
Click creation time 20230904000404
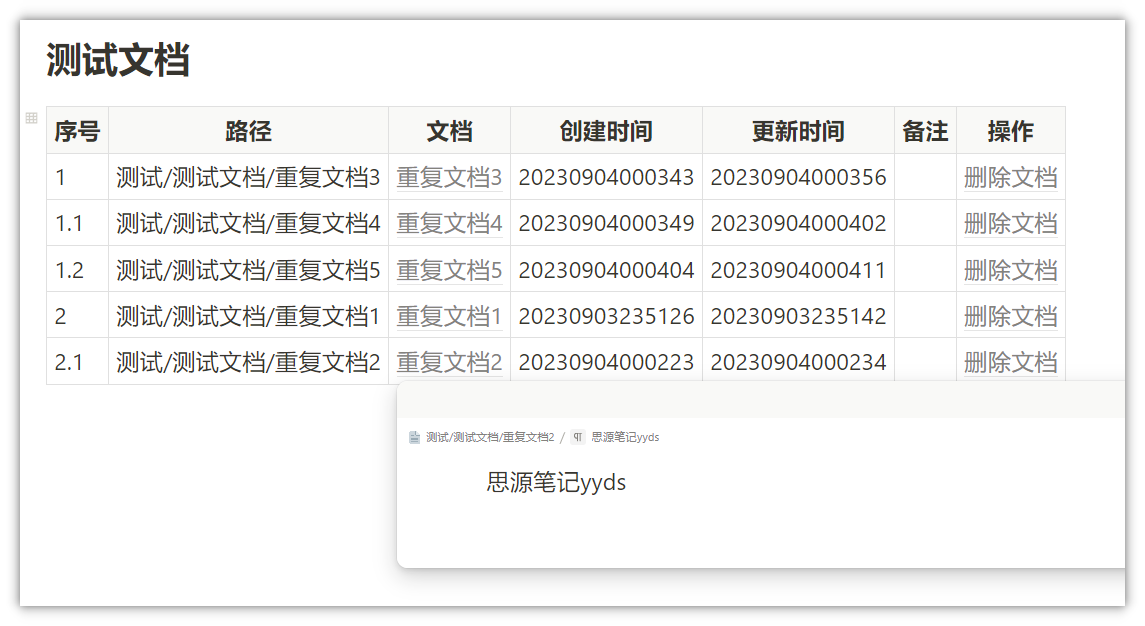[606, 270]
